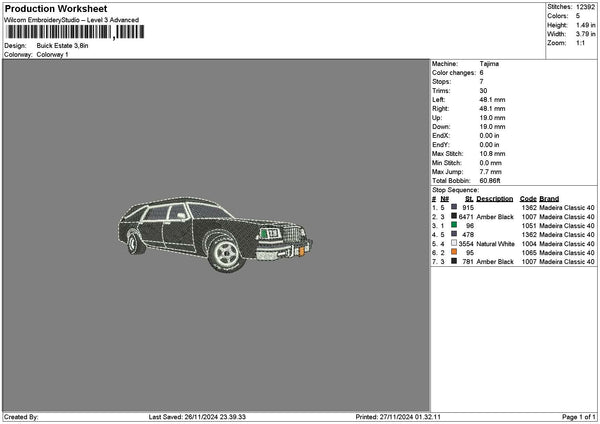Pick the Natural White swatch in stop 5
The image size is (600, 424).
(454, 243)
